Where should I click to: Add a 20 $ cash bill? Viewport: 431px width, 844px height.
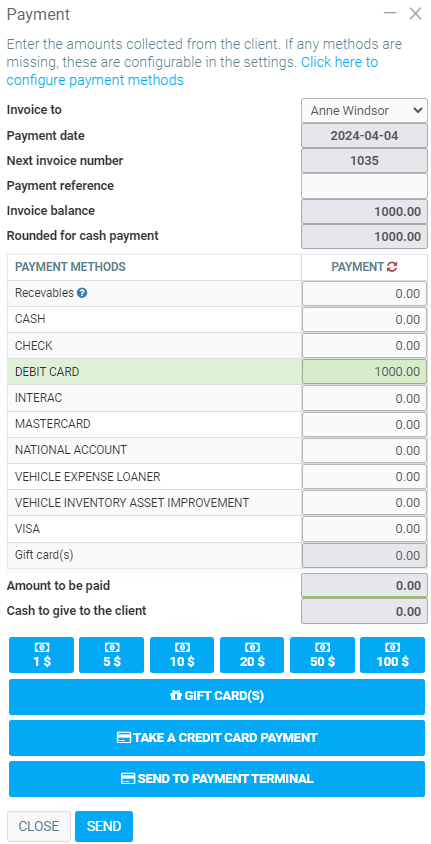point(252,655)
